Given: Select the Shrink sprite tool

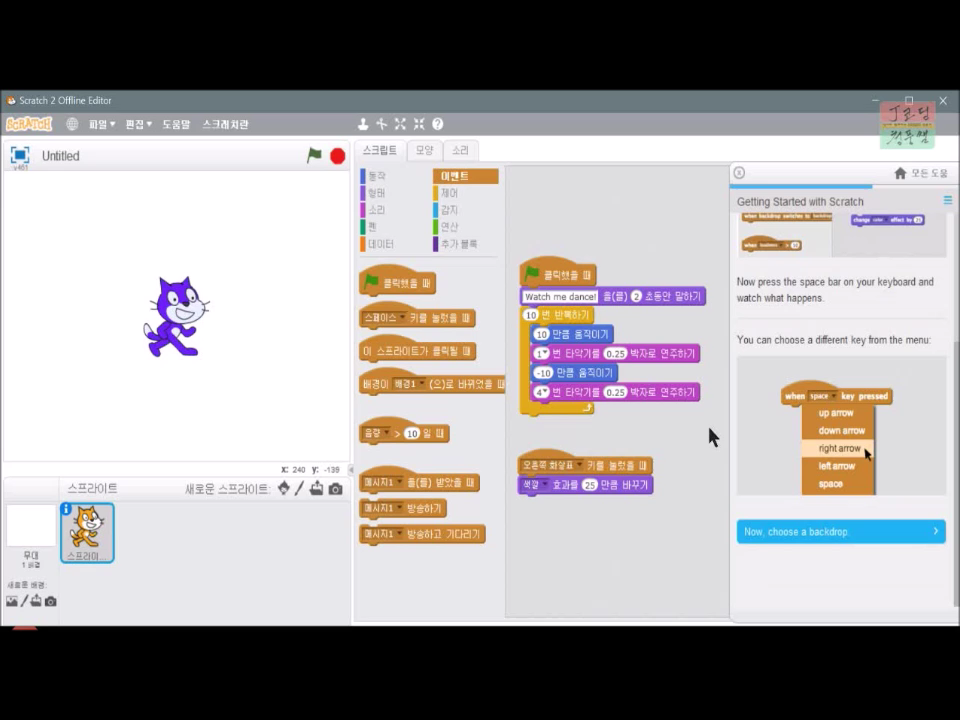Looking at the screenshot, I should [x=419, y=124].
